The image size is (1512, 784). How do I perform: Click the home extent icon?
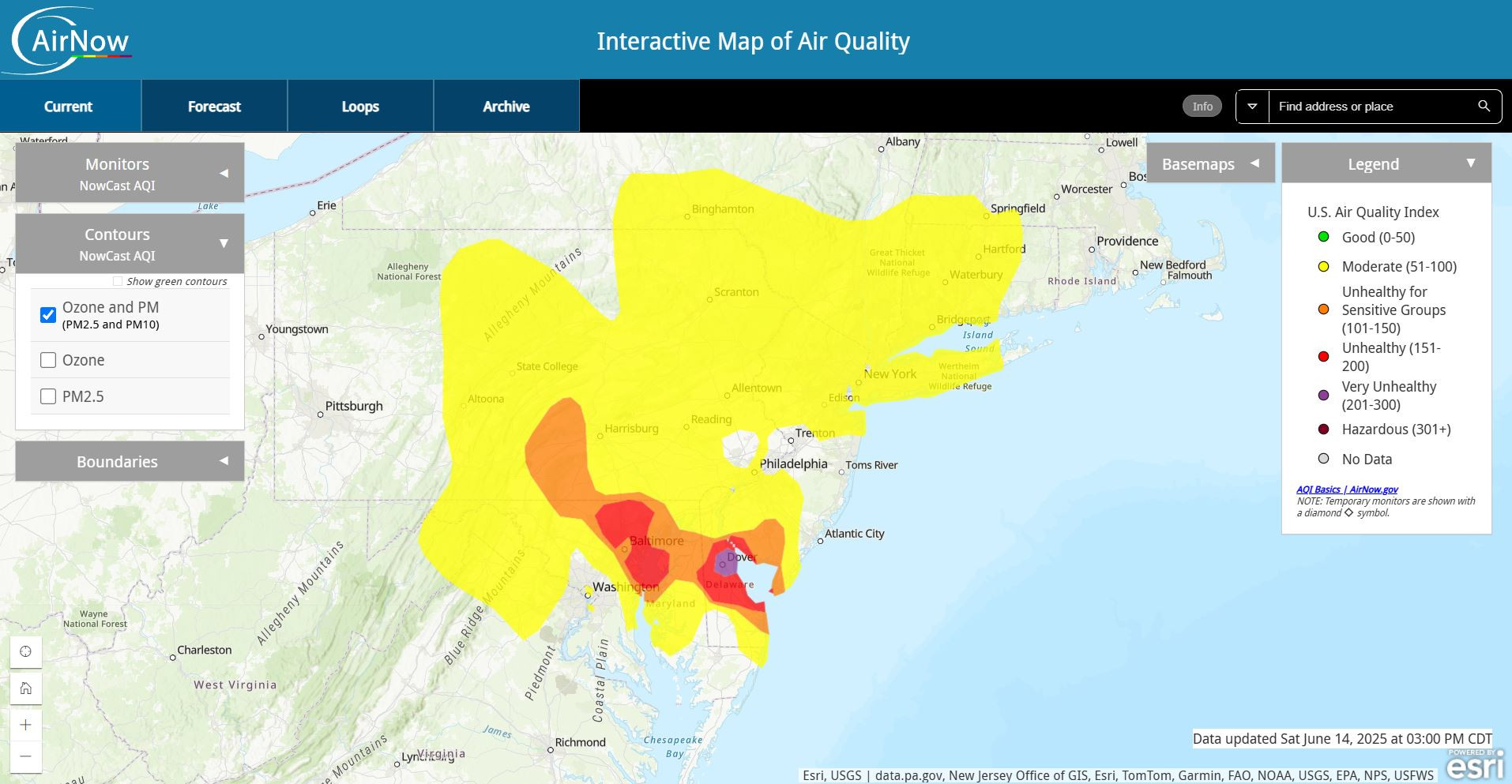click(26, 688)
